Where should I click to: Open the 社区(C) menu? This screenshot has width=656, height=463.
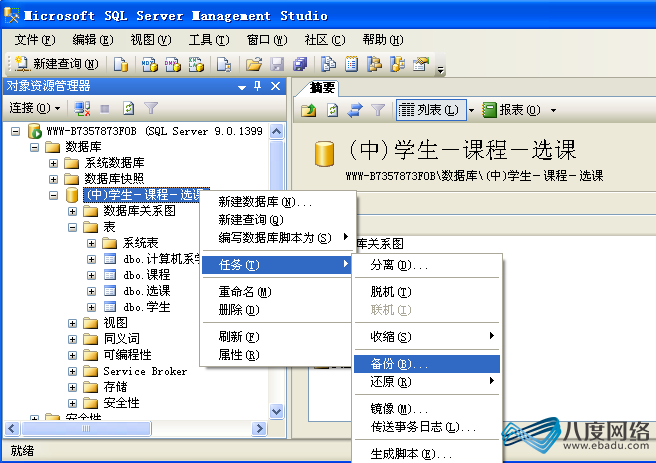click(x=325, y=40)
